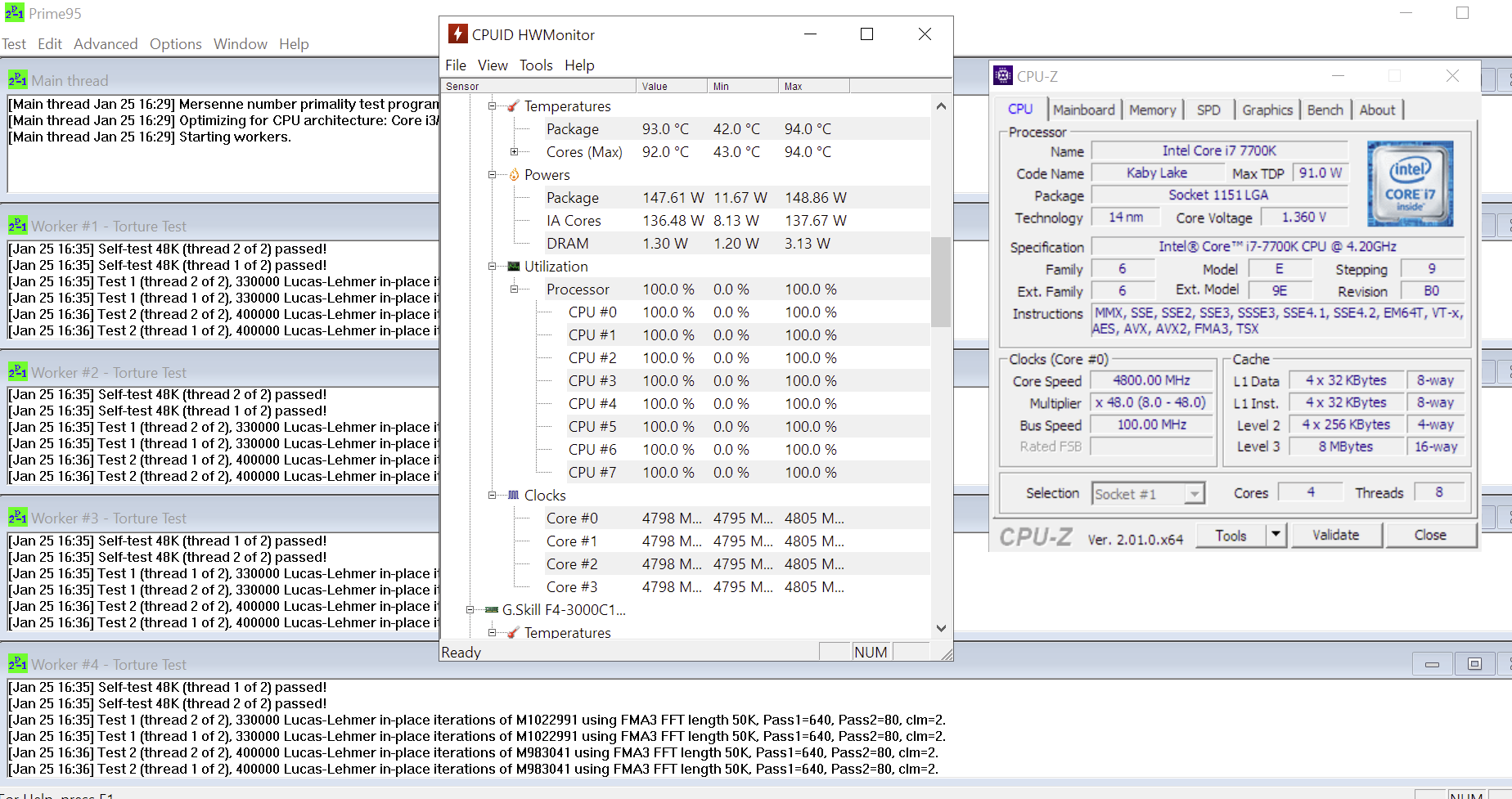Click the Min column header in HWMonitor

point(743,87)
